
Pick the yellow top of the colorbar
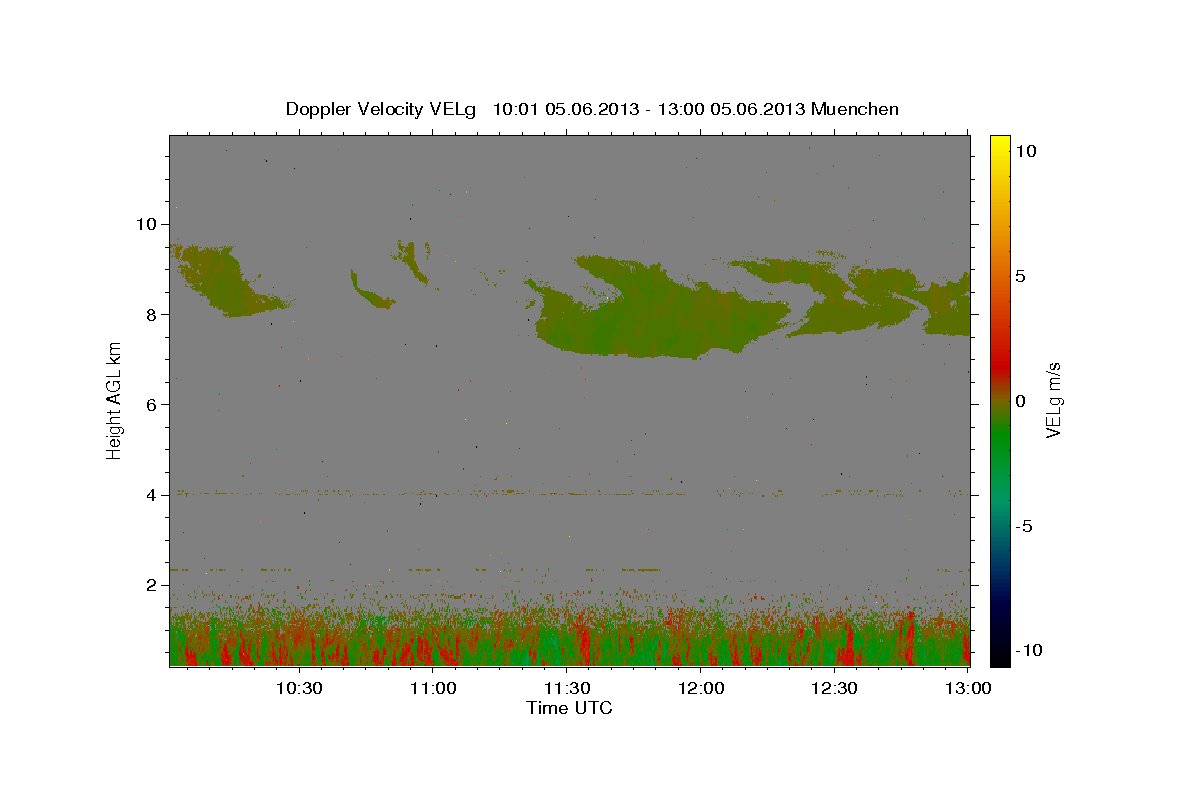[999, 145]
